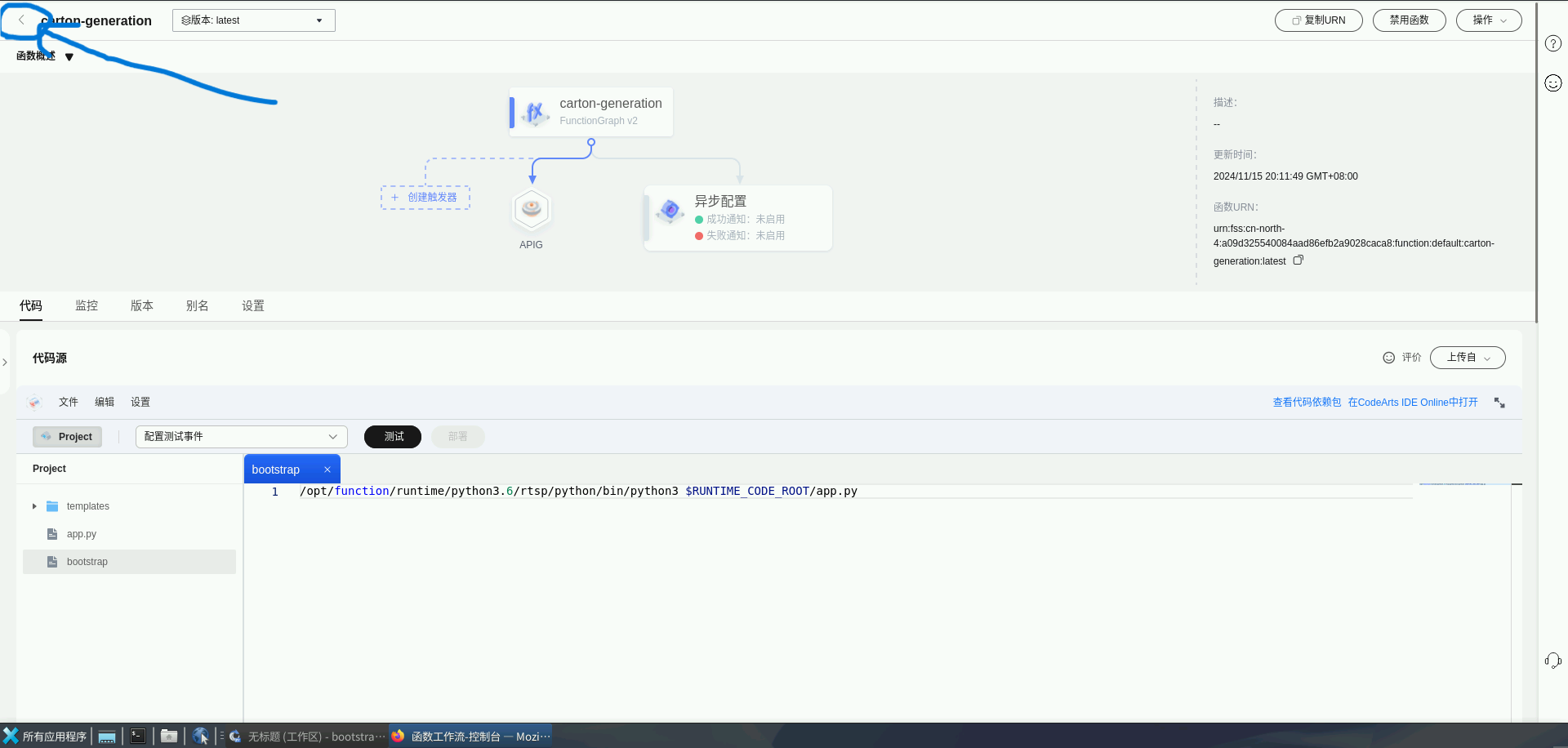This screenshot has height=748, width=1568.
Task: Open the help question-mark icon
Action: point(1552,43)
